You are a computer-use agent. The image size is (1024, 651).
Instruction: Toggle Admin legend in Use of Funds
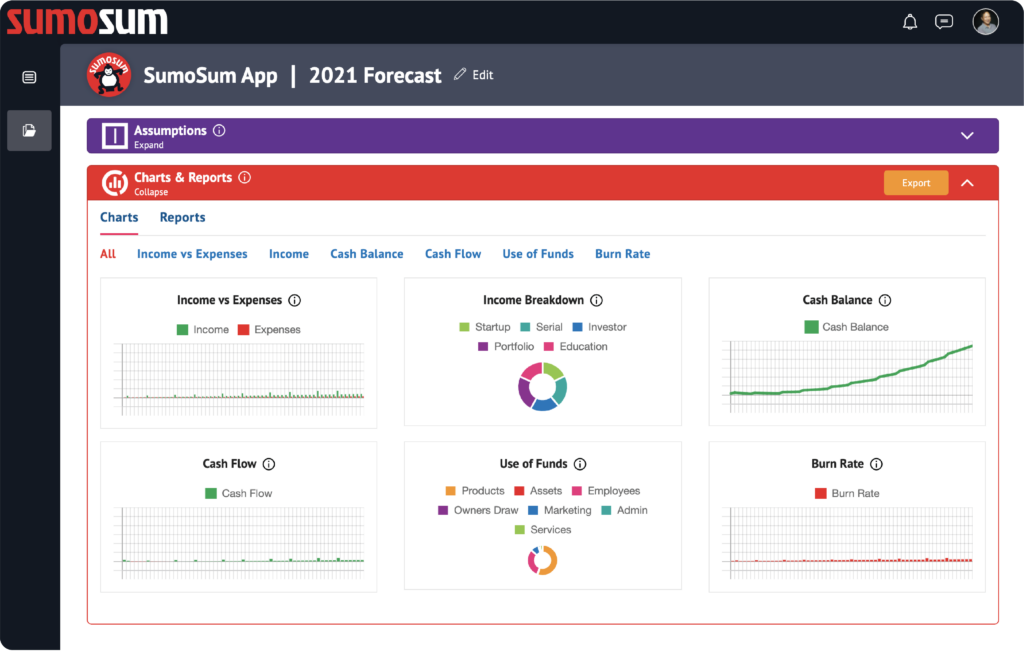[x=624, y=511]
